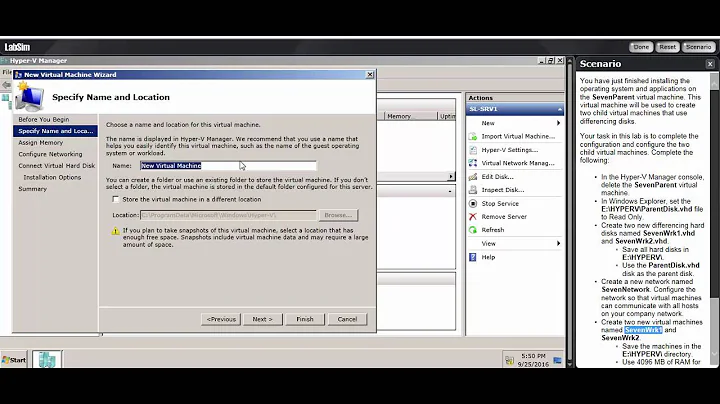Choose Inspect Disk action
Viewport: 720px width, 404px height.
(x=503, y=190)
